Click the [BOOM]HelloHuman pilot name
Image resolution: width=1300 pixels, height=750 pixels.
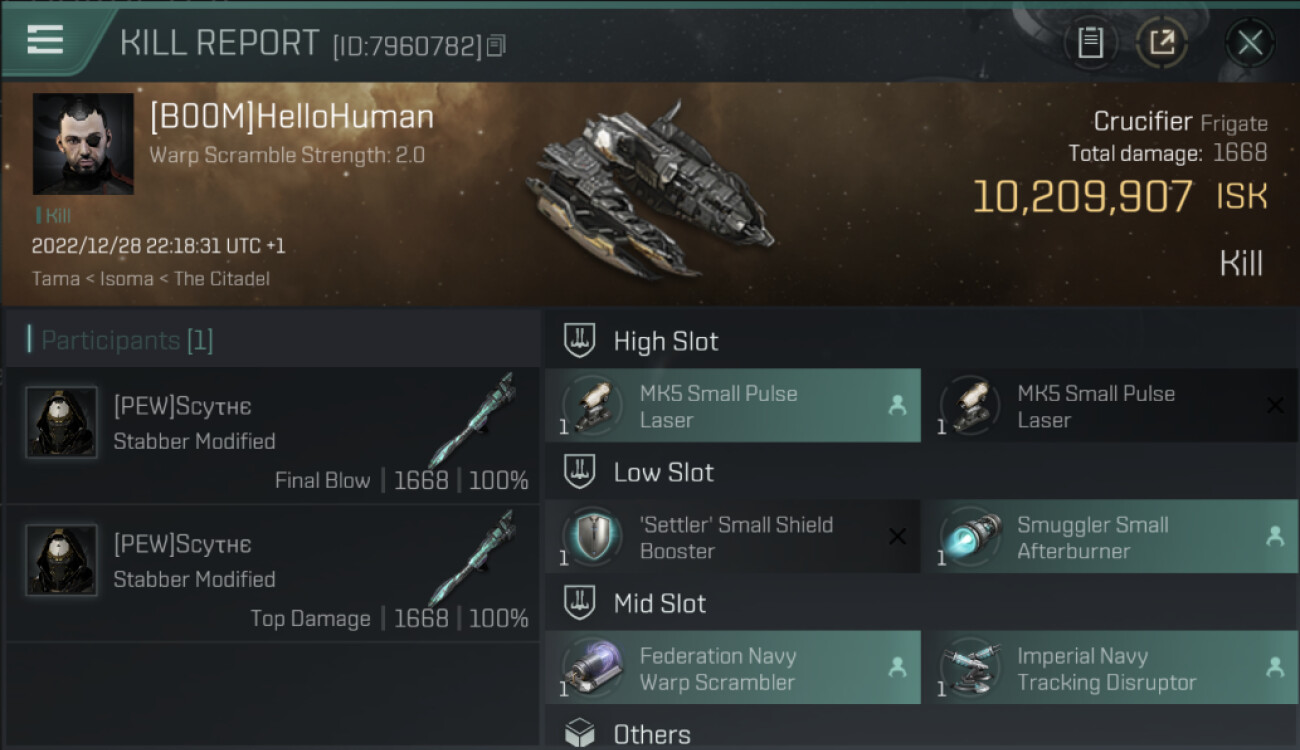292,117
